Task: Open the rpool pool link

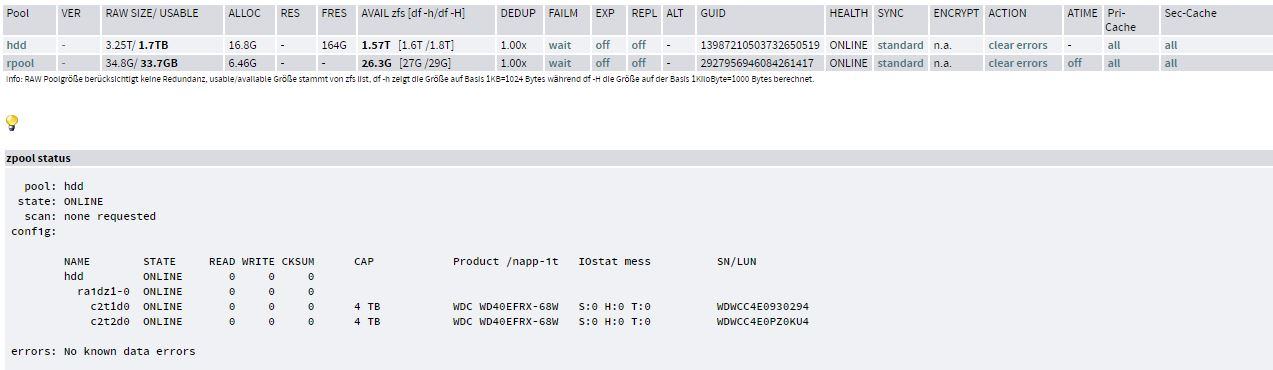Action: click(x=20, y=63)
